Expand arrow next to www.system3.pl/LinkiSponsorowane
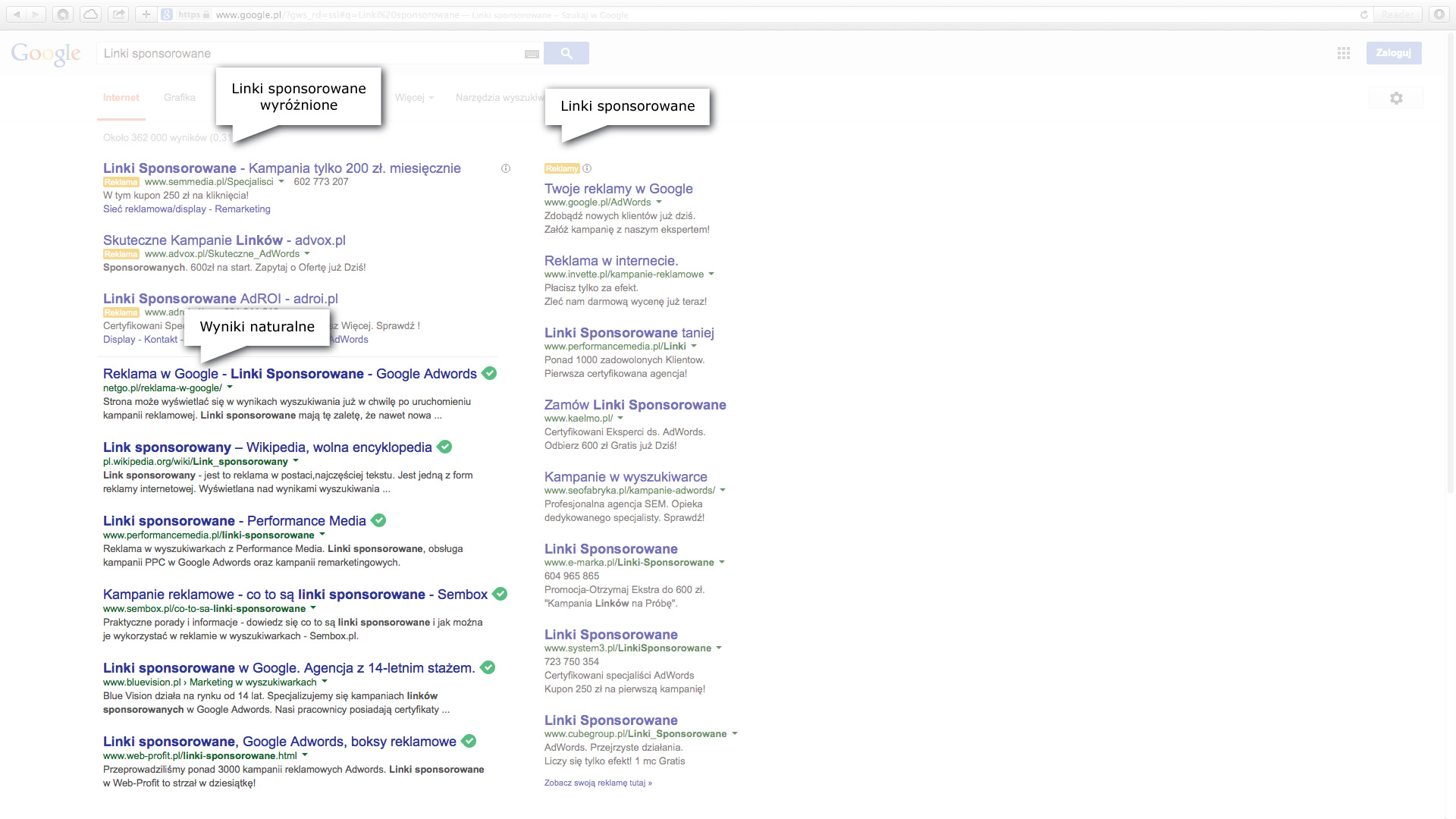The image size is (1456, 819). (719, 648)
